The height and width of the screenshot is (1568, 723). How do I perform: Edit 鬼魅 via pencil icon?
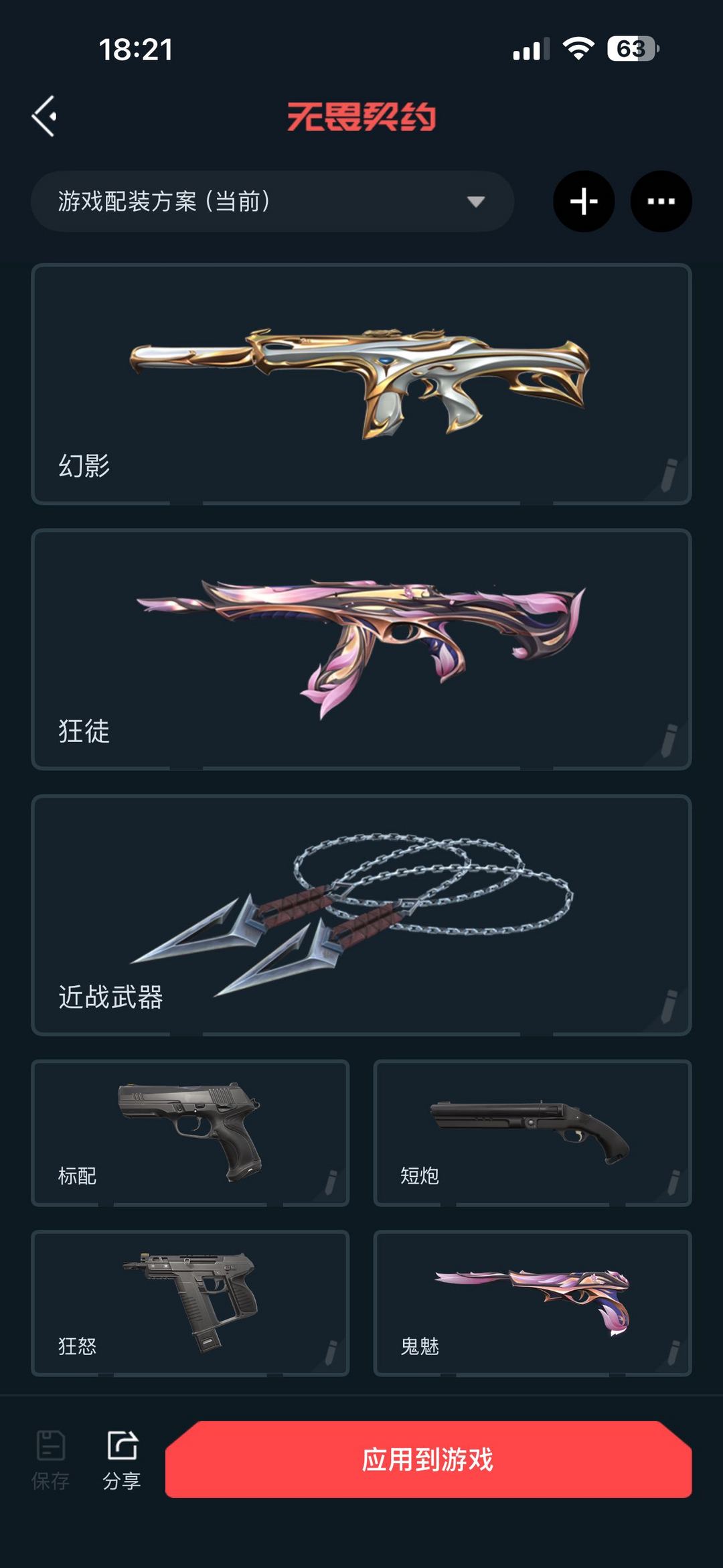(673, 1352)
